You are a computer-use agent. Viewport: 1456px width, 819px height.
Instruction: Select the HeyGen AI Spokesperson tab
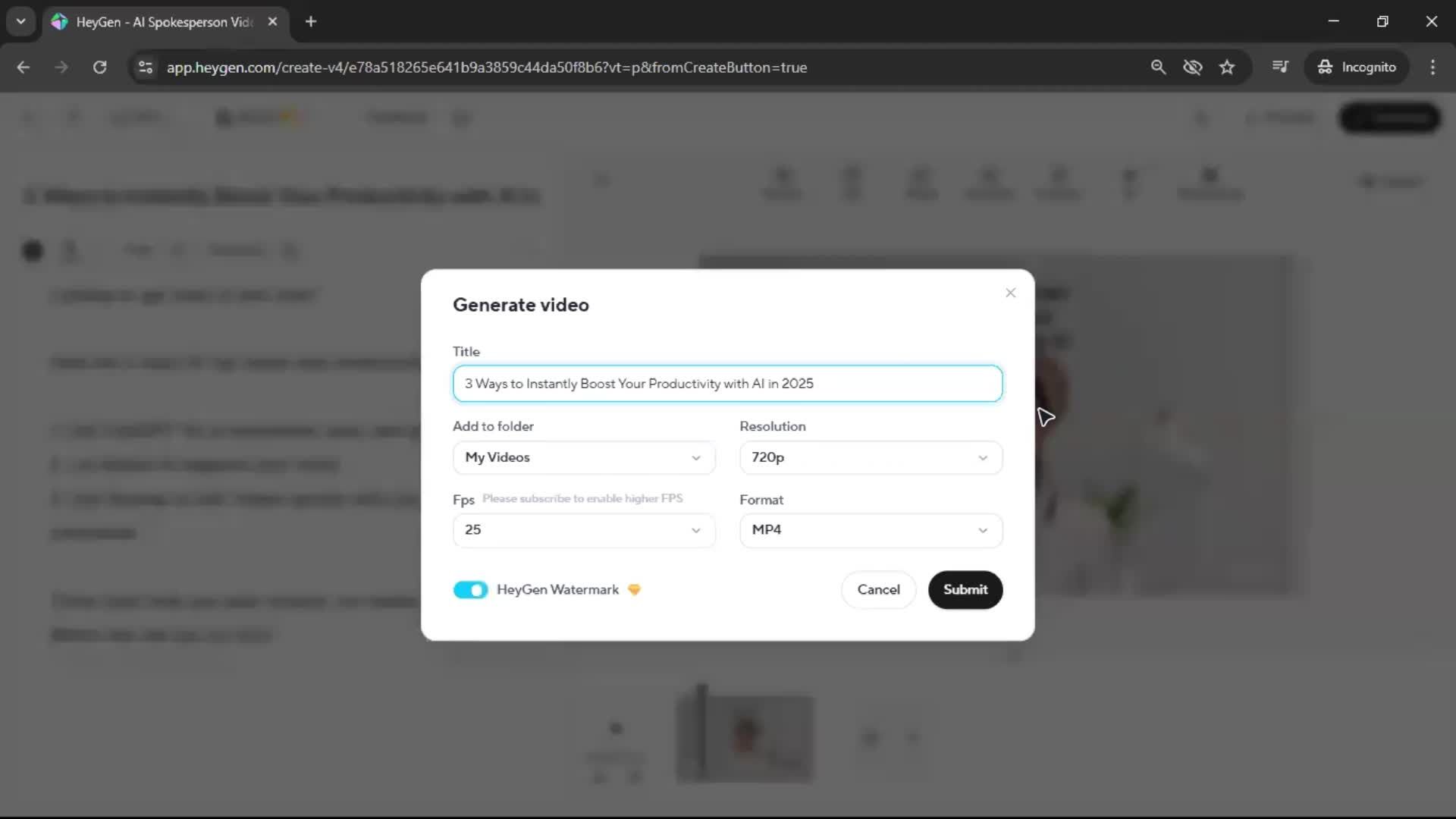coord(163,22)
